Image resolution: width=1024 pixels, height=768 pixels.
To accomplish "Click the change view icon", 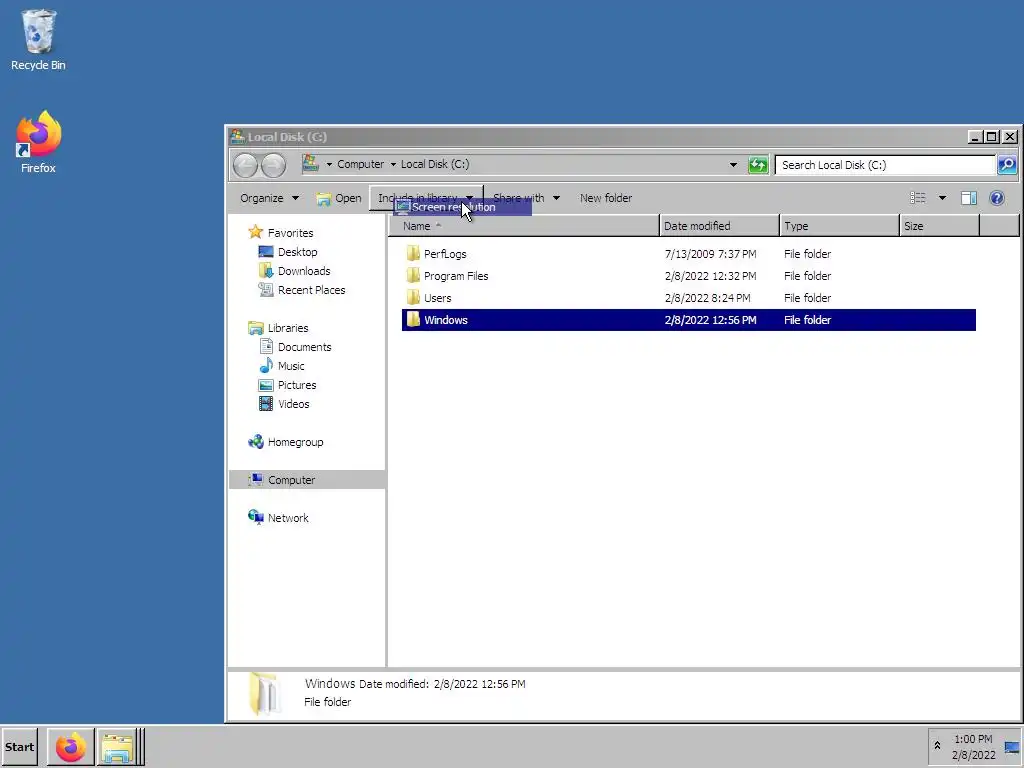I will pos(918,198).
